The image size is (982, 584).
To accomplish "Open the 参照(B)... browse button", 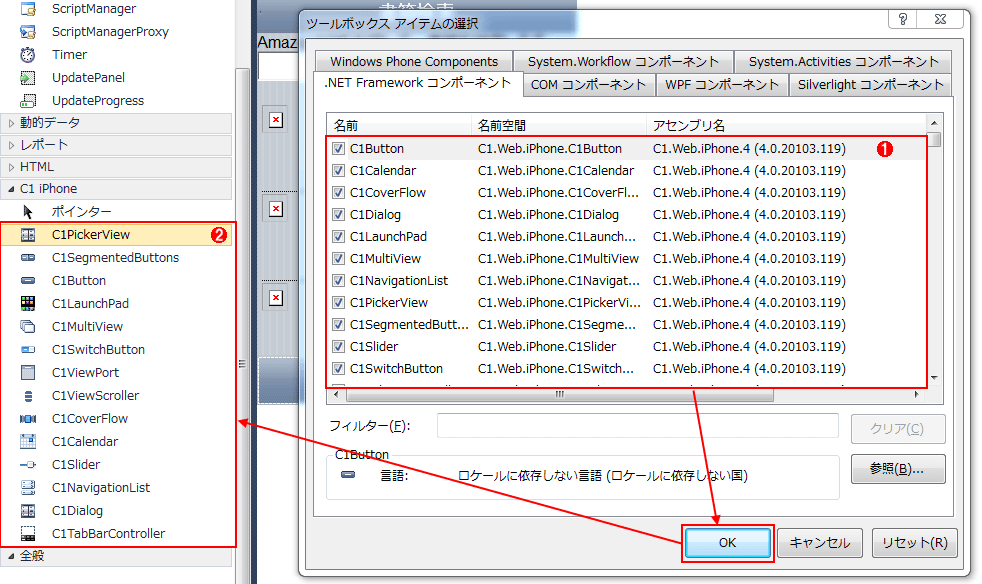I will click(x=897, y=469).
